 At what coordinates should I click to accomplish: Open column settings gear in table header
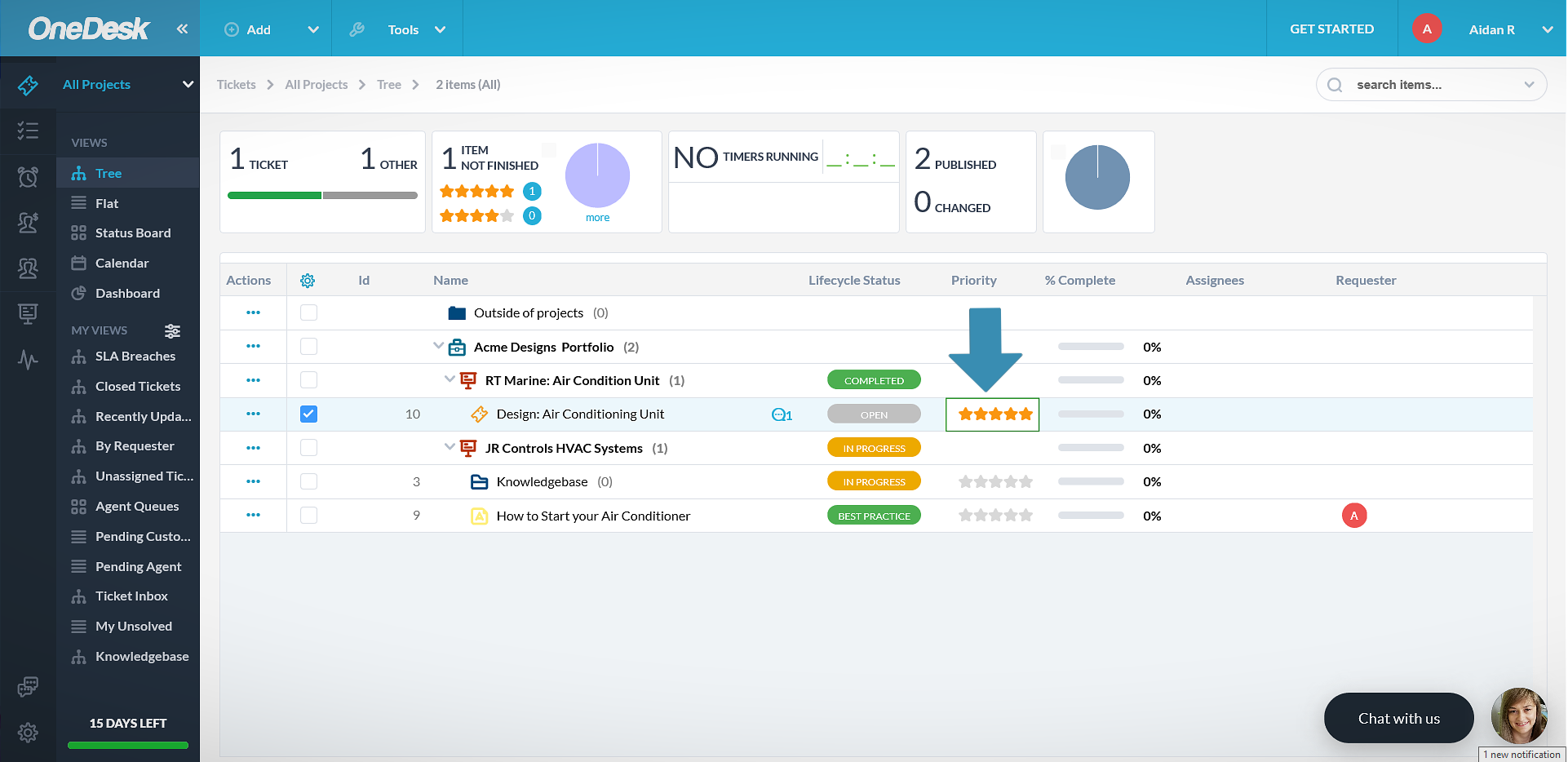pos(308,281)
